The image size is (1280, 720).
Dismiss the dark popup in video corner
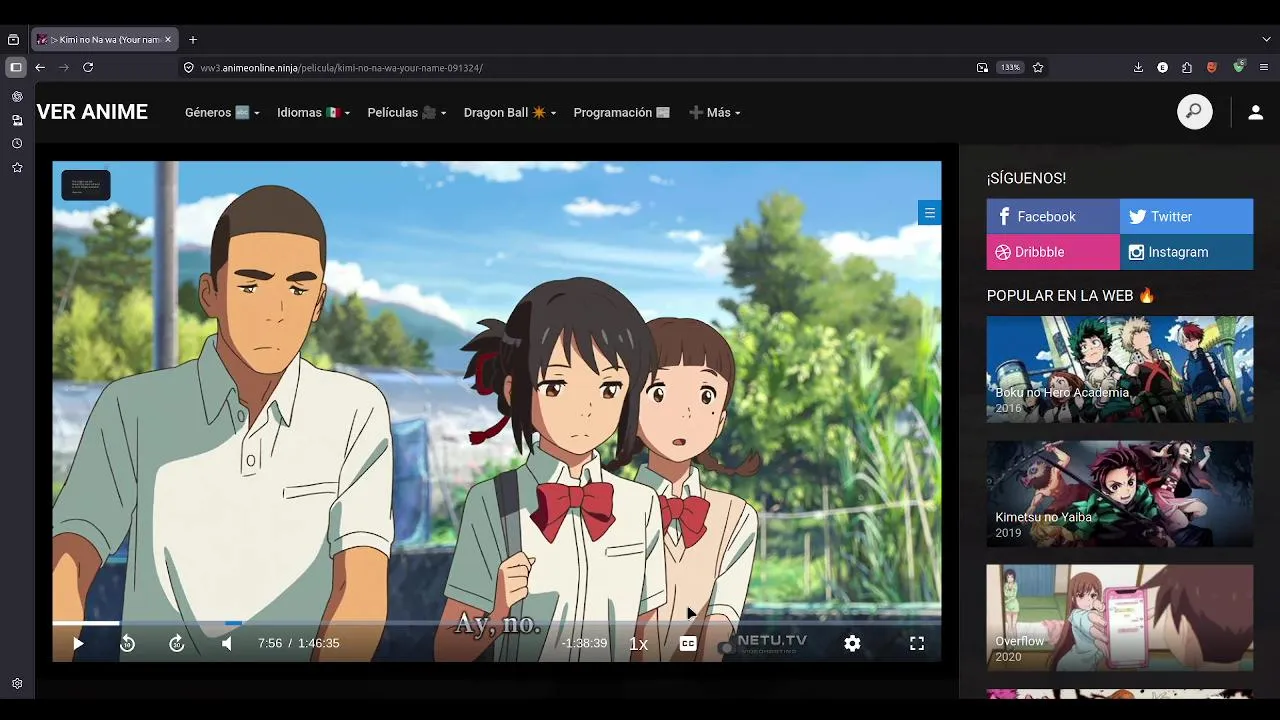coord(86,185)
